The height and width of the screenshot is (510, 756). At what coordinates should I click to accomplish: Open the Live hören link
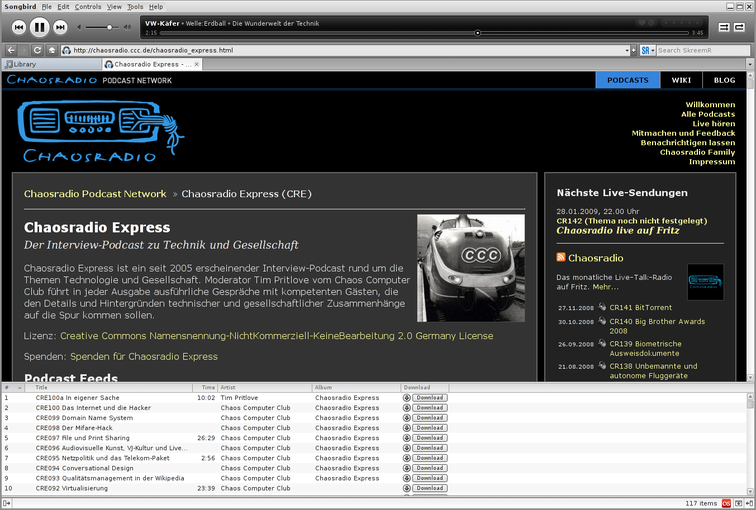714,123
